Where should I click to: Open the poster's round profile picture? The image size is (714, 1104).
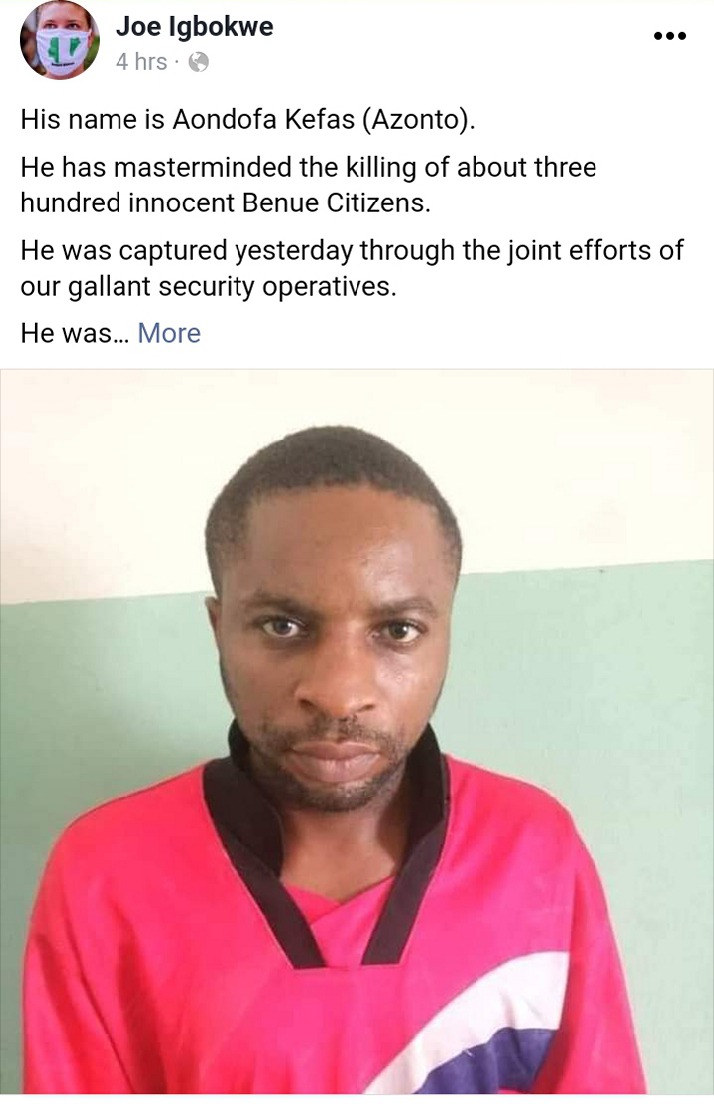(x=60, y=41)
